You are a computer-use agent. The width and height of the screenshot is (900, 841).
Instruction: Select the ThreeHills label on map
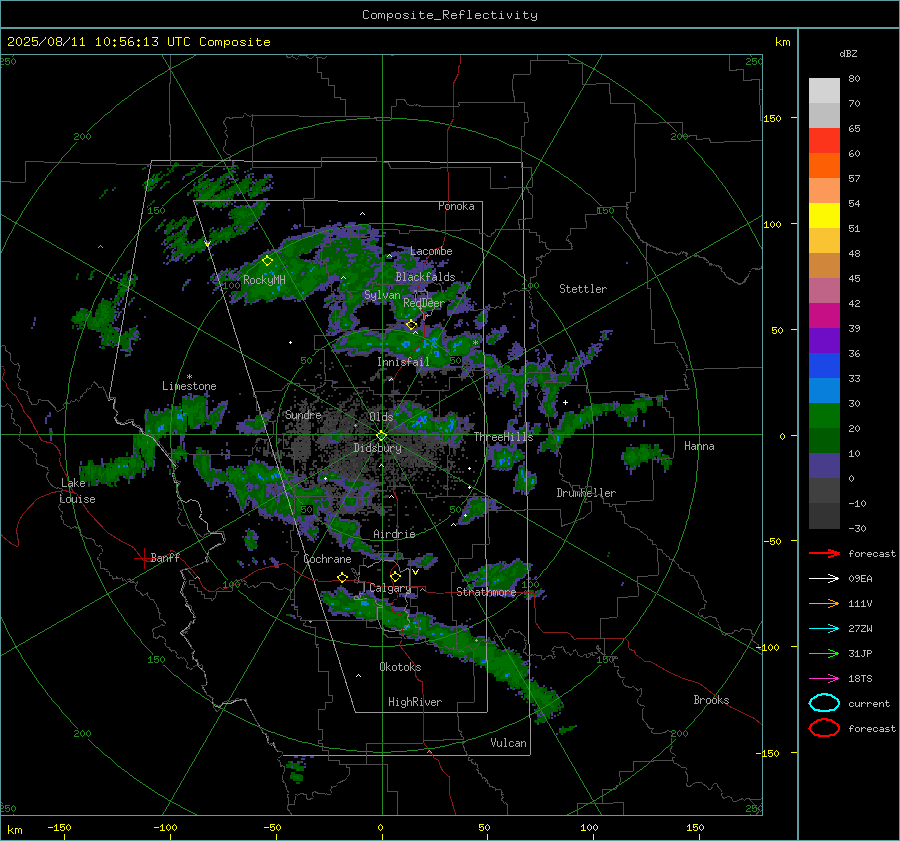(503, 437)
